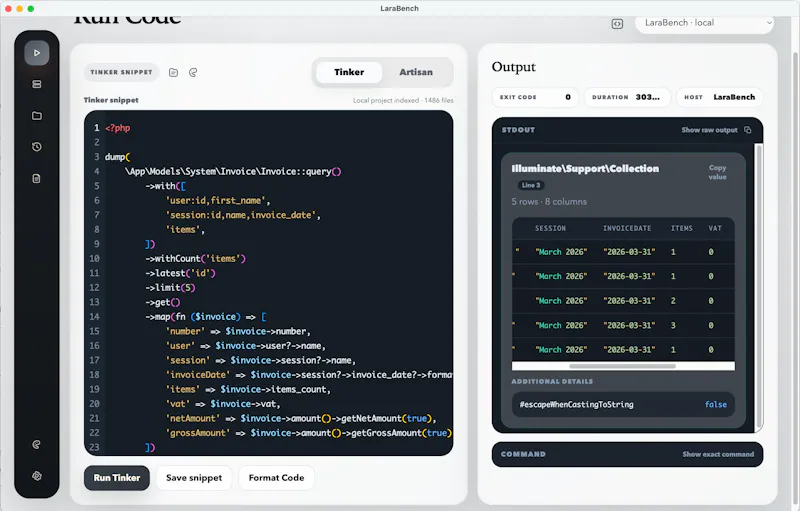Click the 'vat' => $invoice->vat line
The width and height of the screenshot is (800, 511).
click(x=223, y=403)
